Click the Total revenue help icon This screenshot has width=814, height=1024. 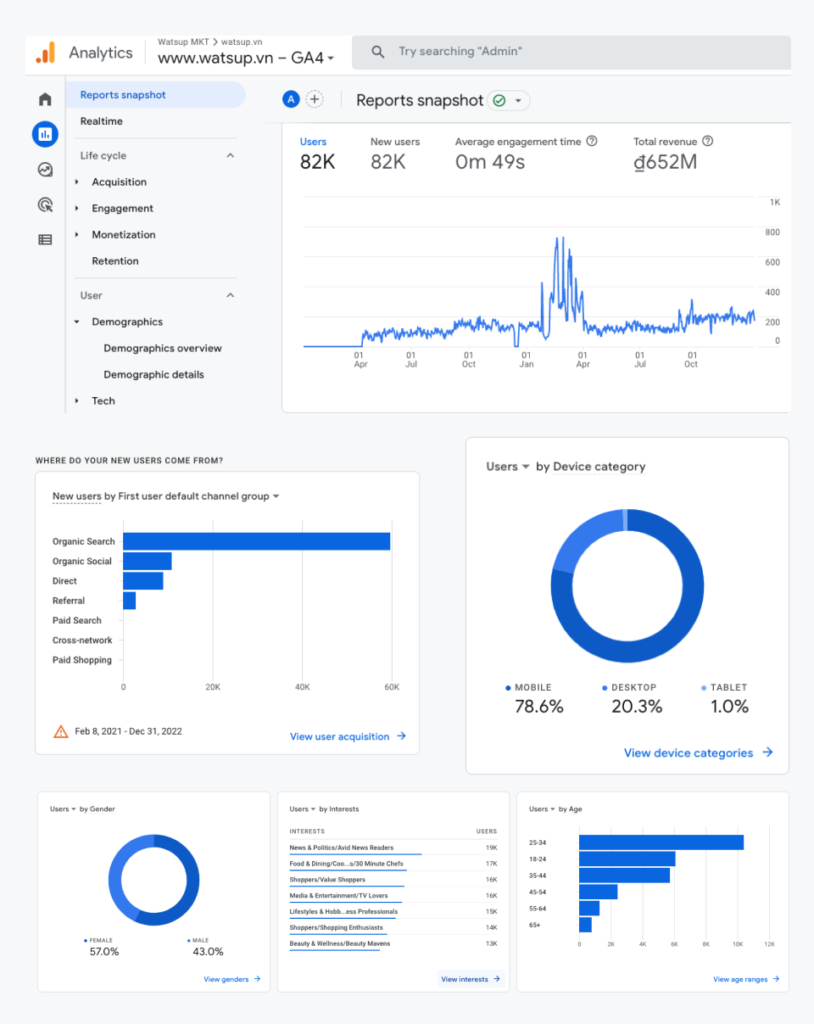(708, 142)
